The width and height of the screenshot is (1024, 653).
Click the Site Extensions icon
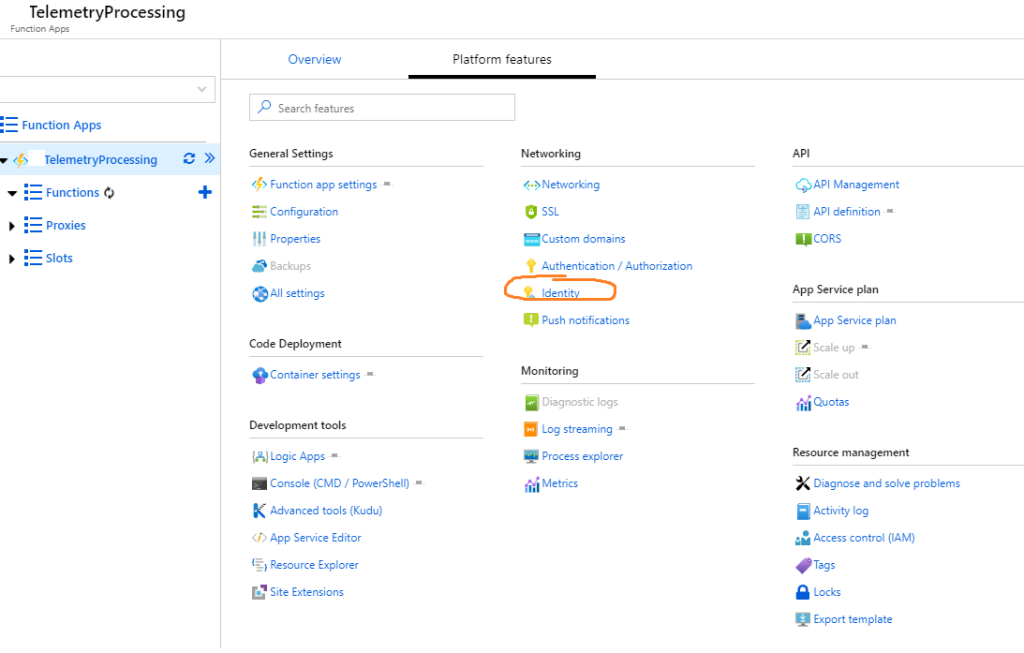click(x=259, y=592)
